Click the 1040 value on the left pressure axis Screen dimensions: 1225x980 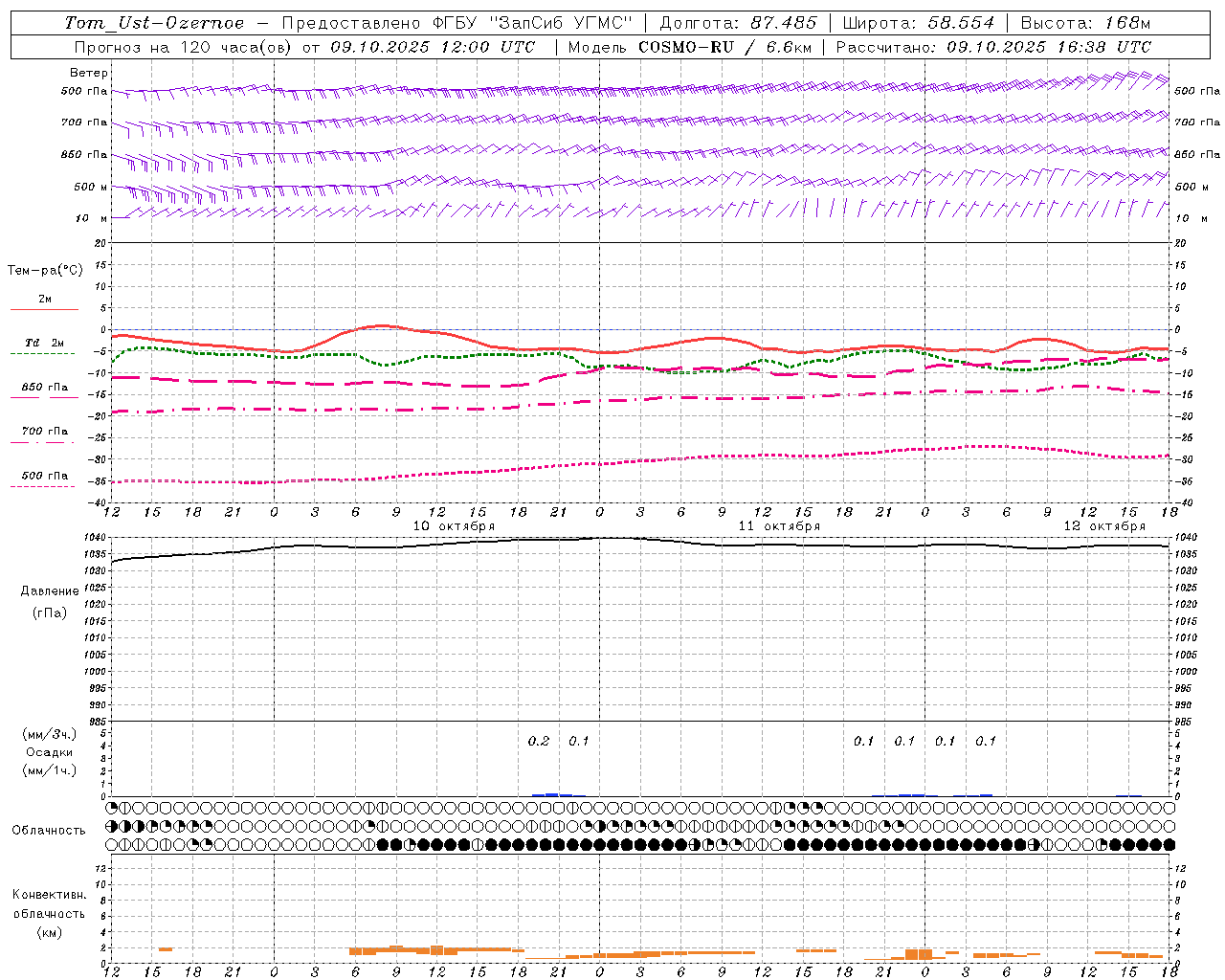[95, 538]
